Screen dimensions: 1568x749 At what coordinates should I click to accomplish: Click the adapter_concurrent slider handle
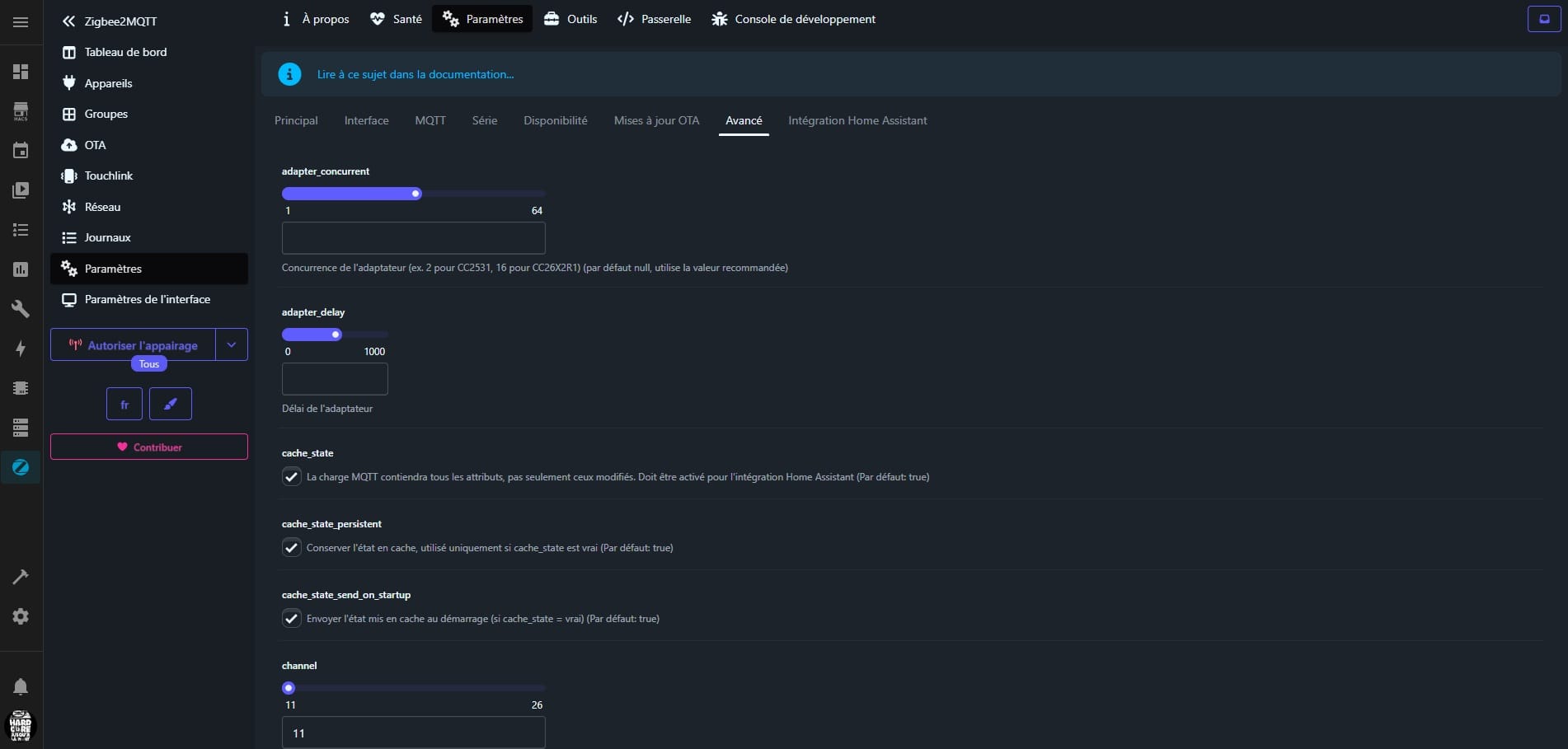click(416, 194)
